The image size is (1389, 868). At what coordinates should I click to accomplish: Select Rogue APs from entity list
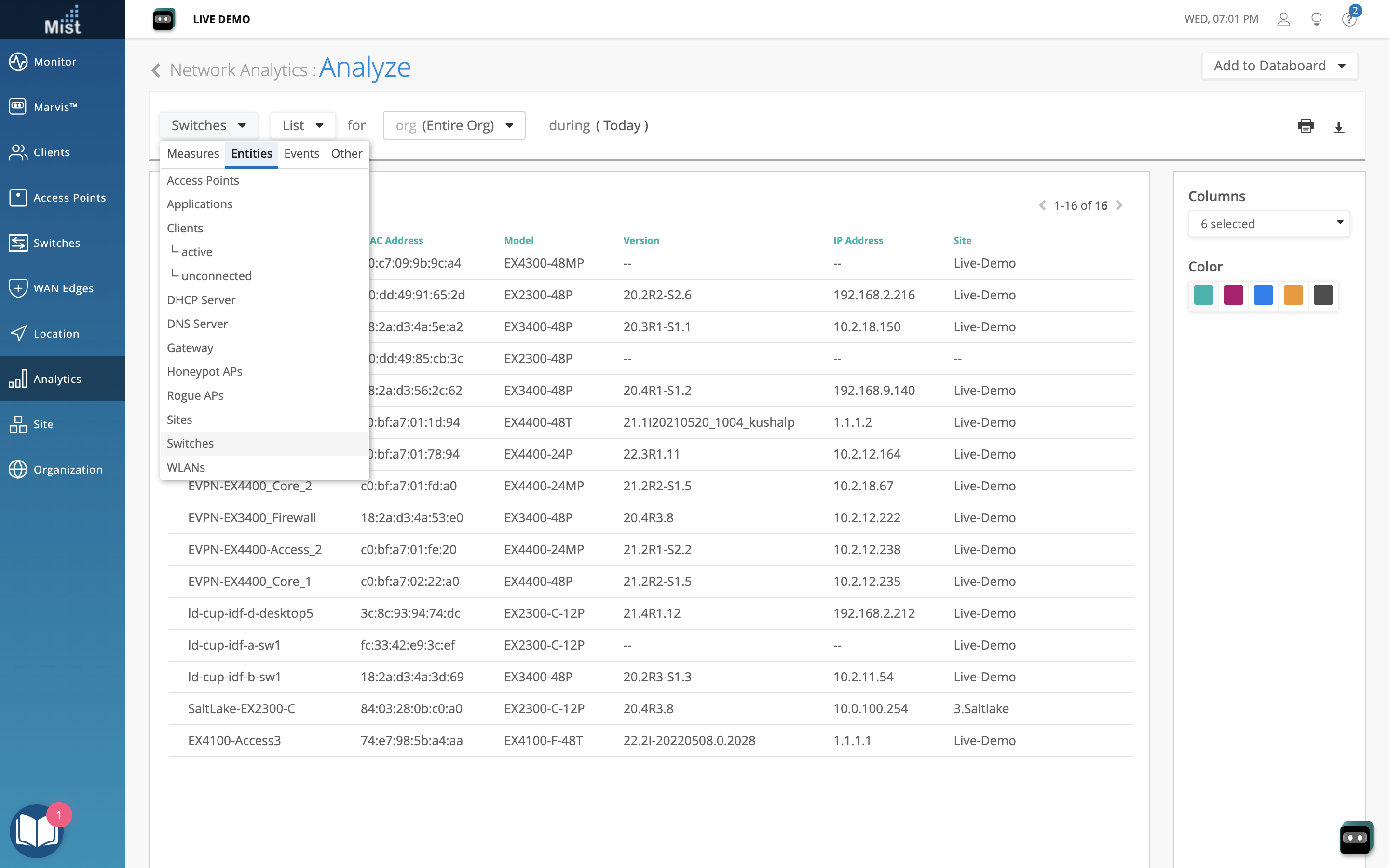click(x=195, y=395)
